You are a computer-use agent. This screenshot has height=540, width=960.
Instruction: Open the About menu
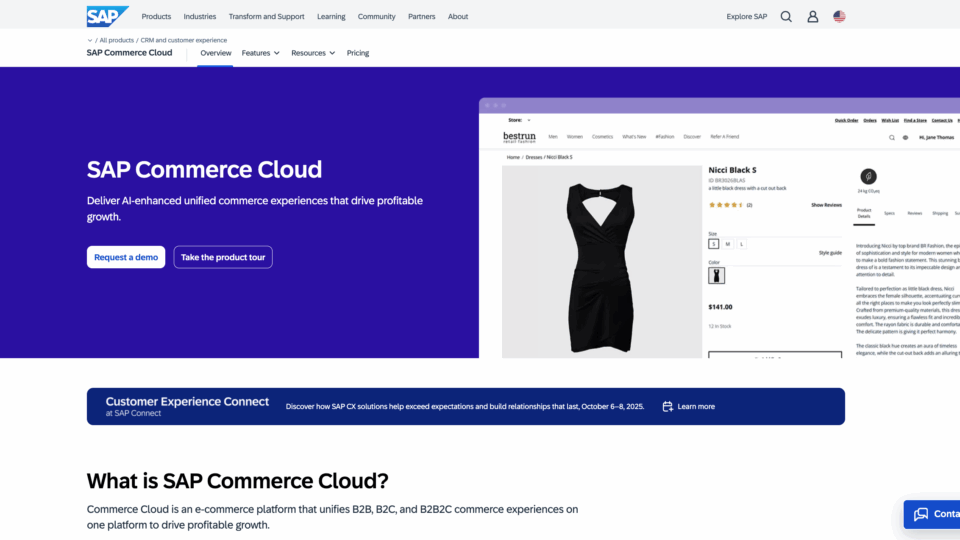tap(458, 17)
